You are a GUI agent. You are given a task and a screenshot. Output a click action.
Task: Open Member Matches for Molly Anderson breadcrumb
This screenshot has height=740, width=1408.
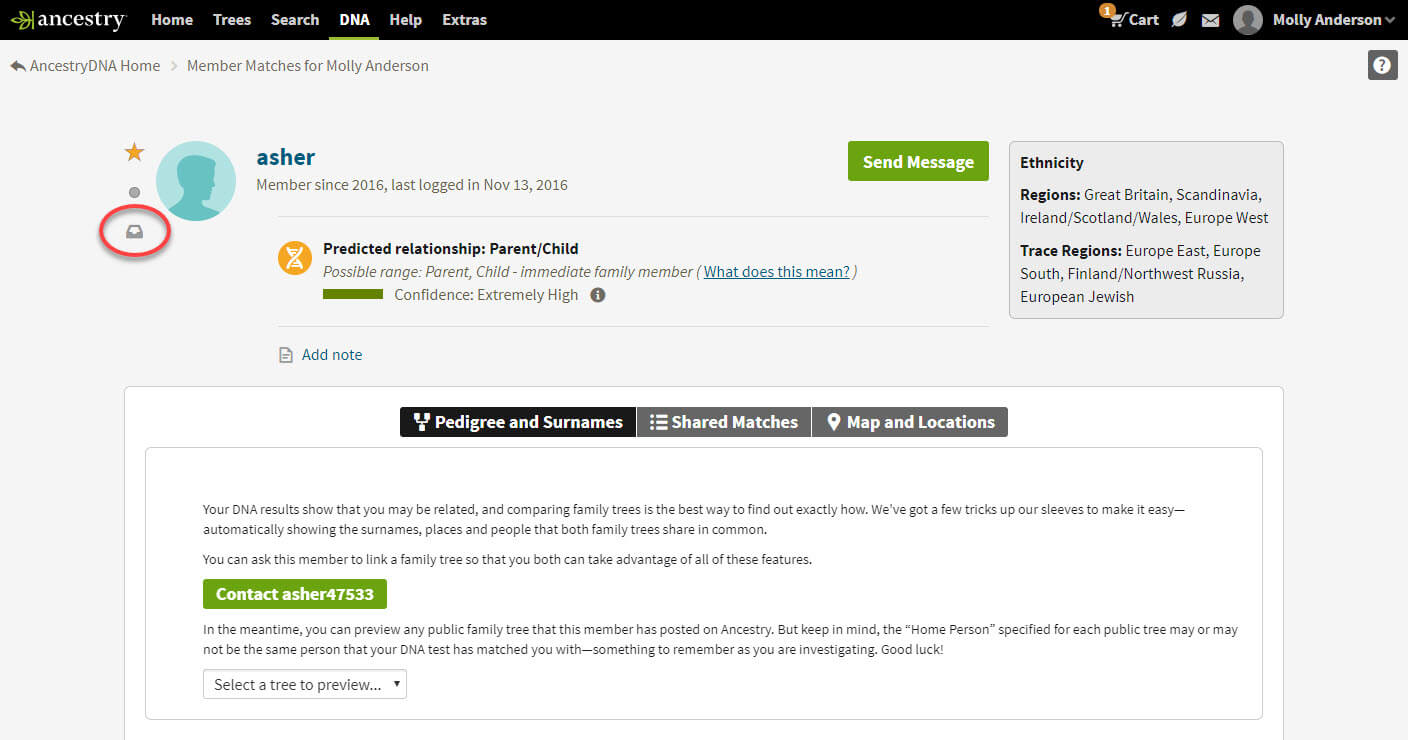coord(308,66)
